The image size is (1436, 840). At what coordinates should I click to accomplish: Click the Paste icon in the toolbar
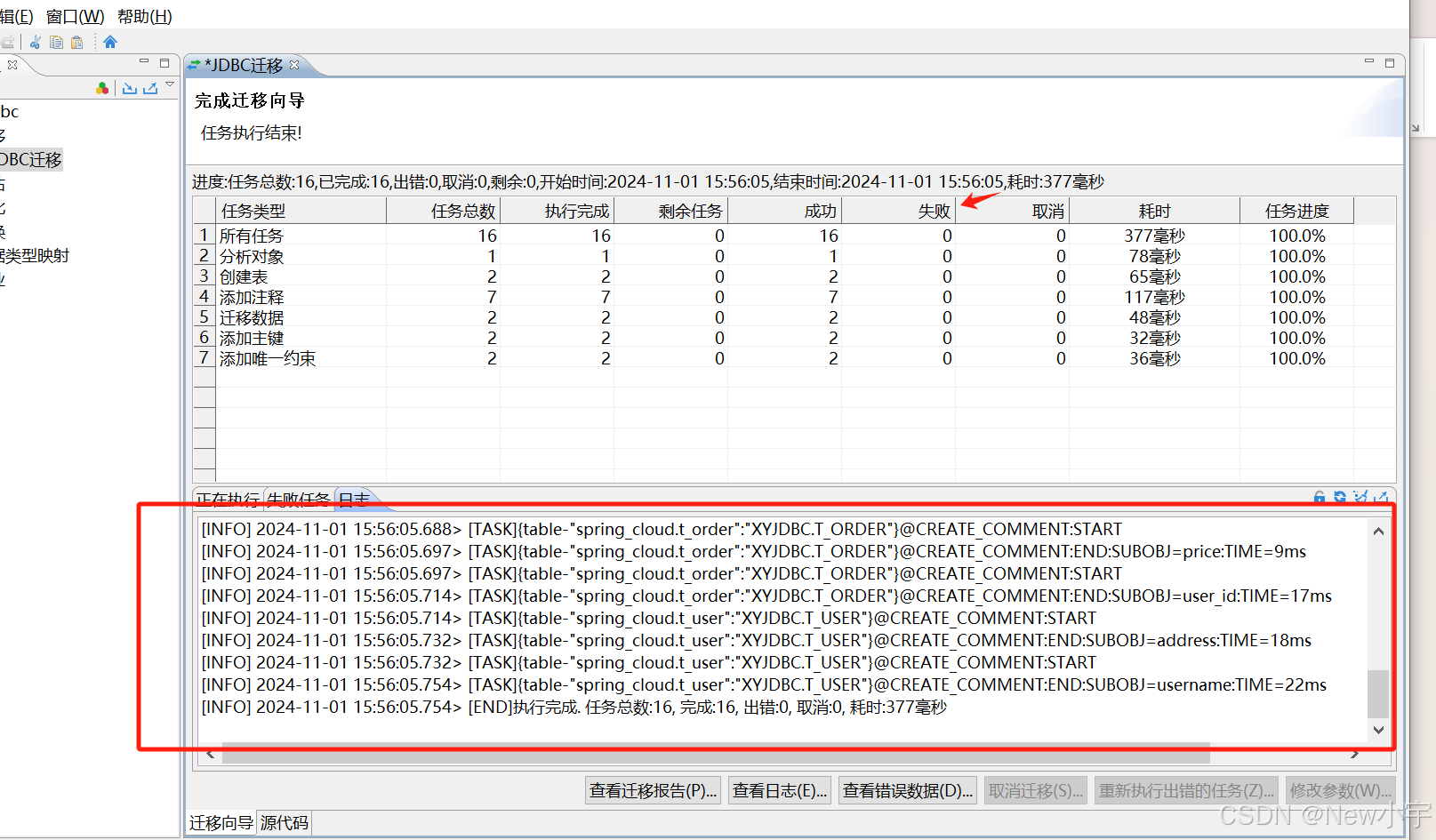[76, 42]
